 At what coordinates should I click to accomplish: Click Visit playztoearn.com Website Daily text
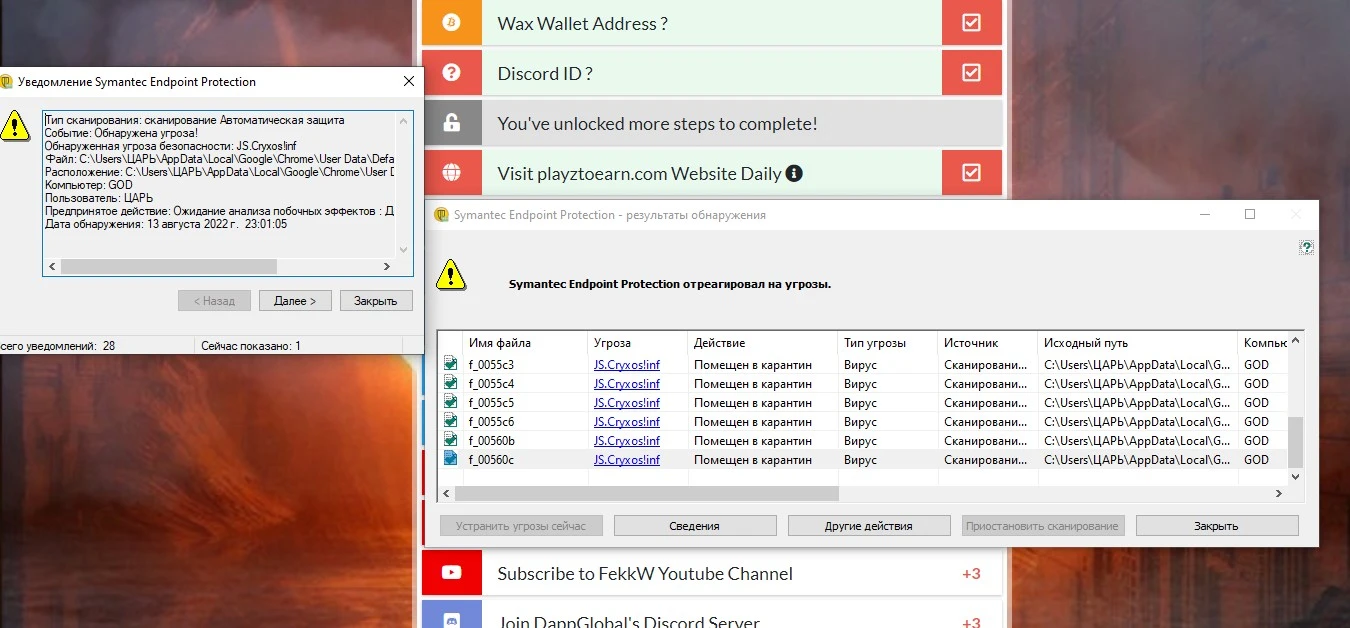[x=639, y=173]
